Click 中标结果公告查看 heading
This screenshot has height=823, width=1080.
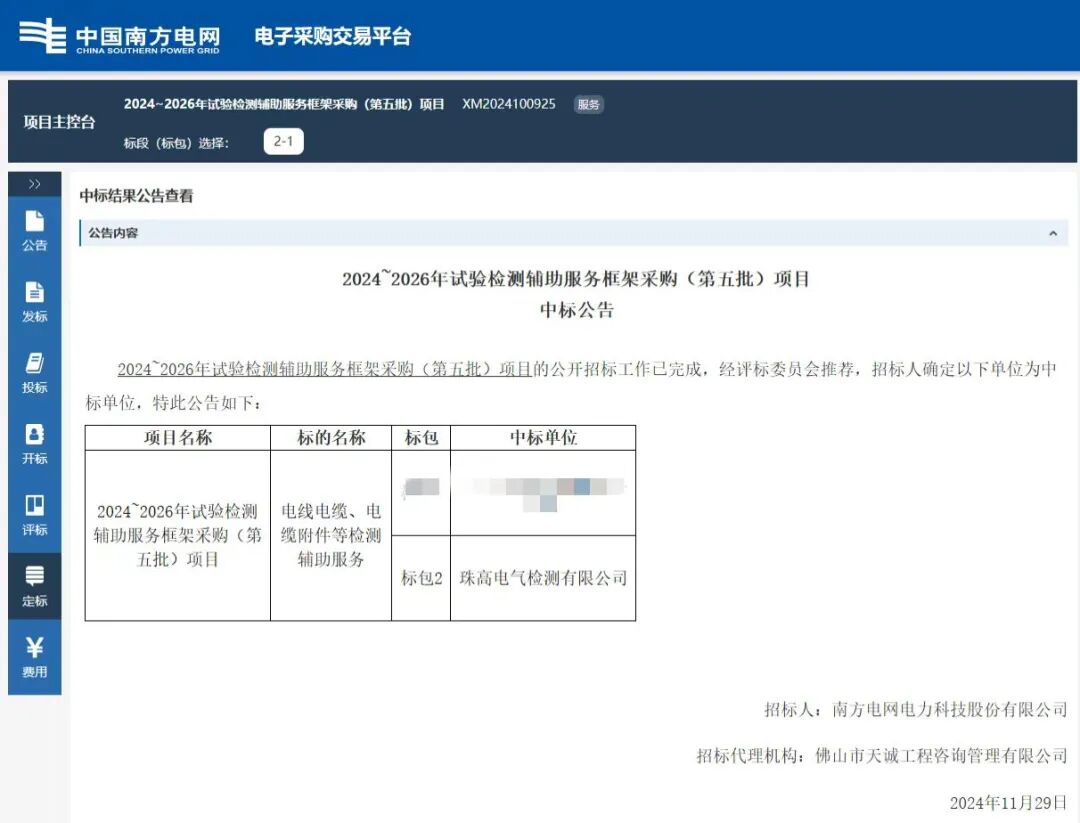tap(136, 196)
